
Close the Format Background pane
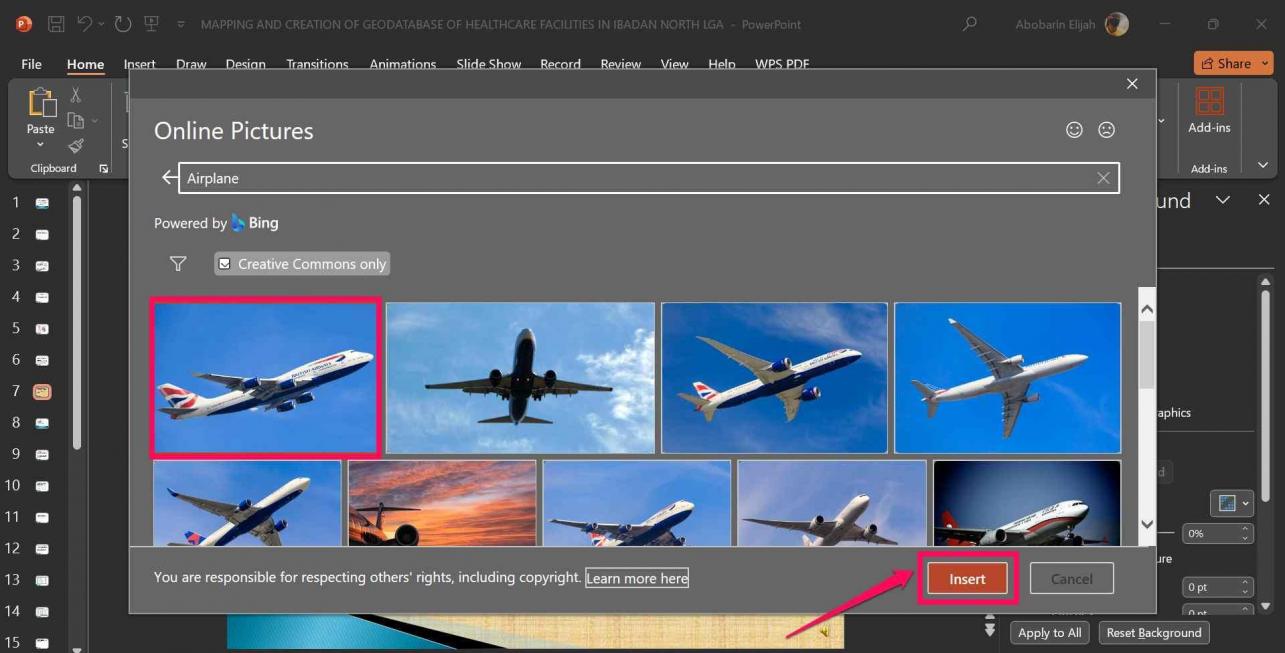click(1264, 200)
